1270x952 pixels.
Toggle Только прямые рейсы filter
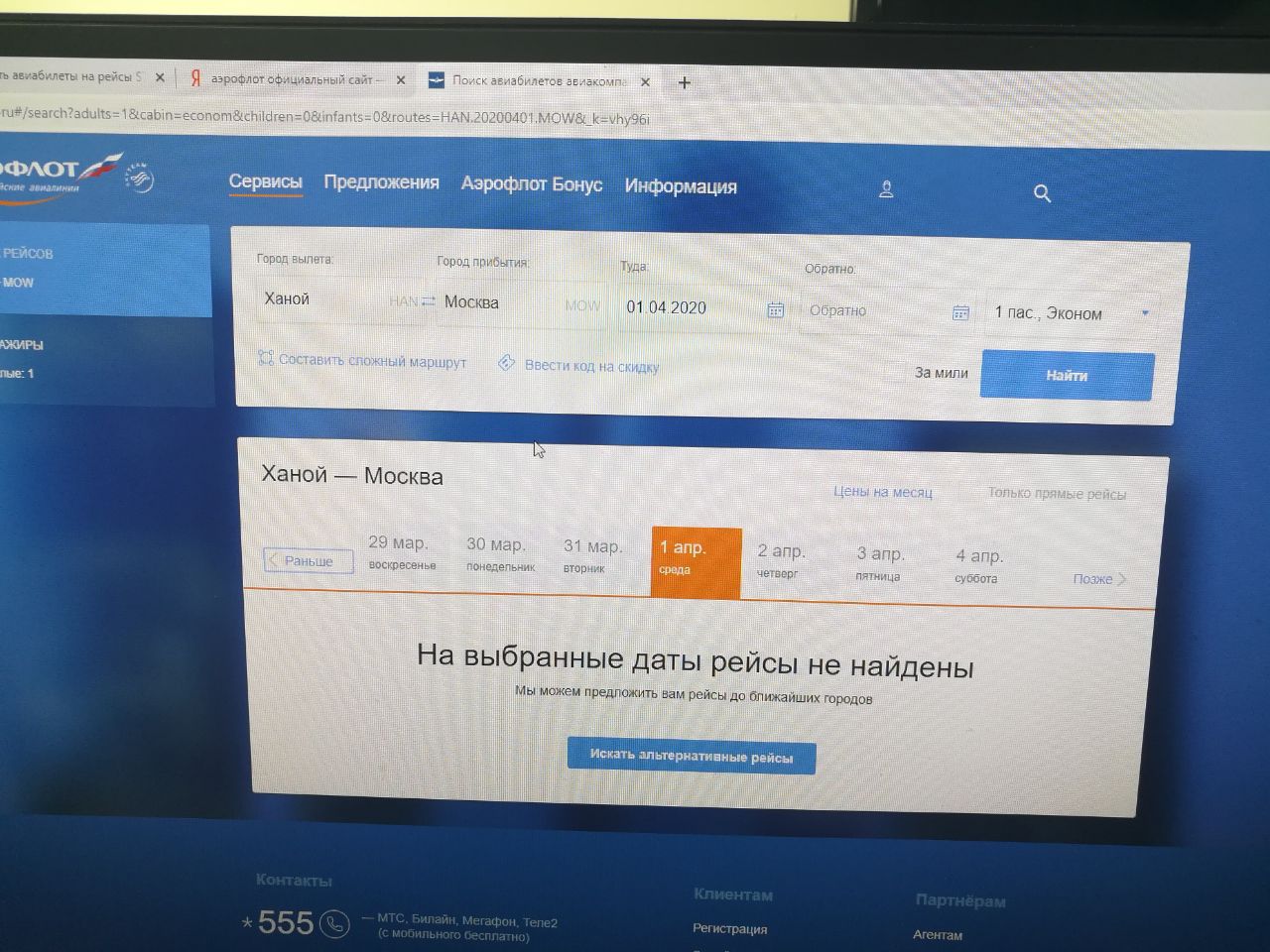pos(1057,494)
